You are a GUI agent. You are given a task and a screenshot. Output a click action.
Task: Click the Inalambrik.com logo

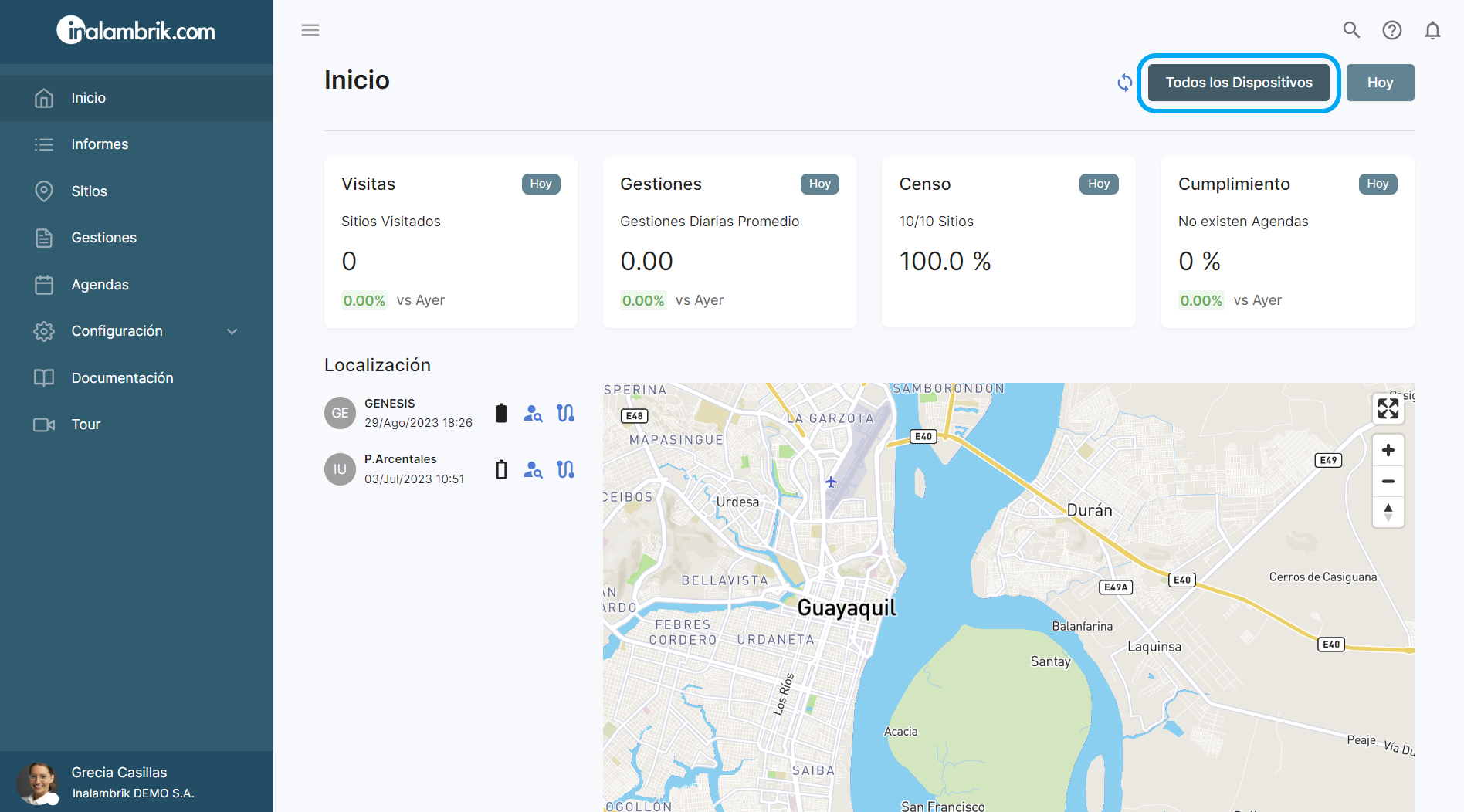tap(136, 31)
